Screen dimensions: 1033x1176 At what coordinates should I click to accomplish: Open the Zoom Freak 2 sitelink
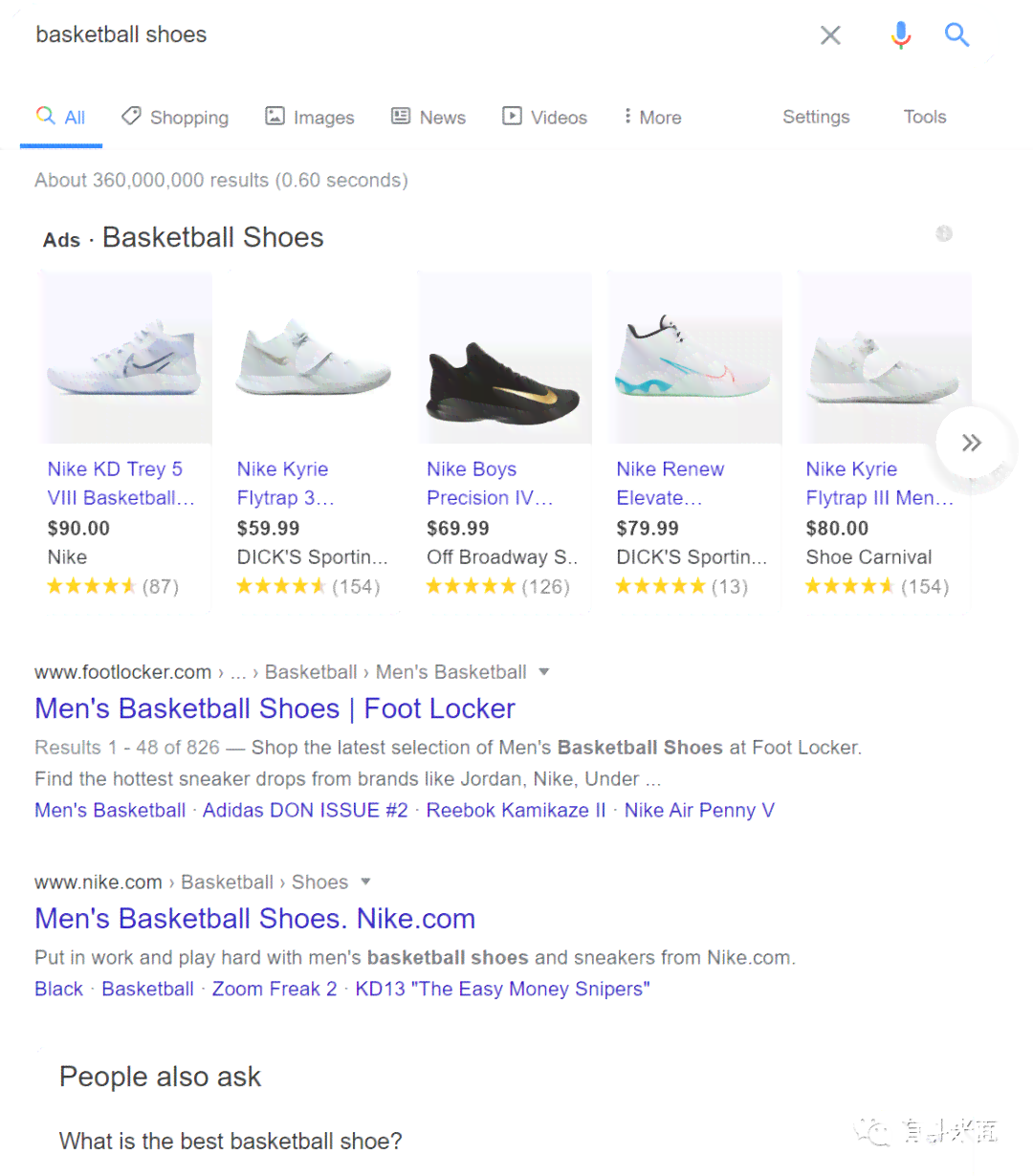tap(275, 989)
